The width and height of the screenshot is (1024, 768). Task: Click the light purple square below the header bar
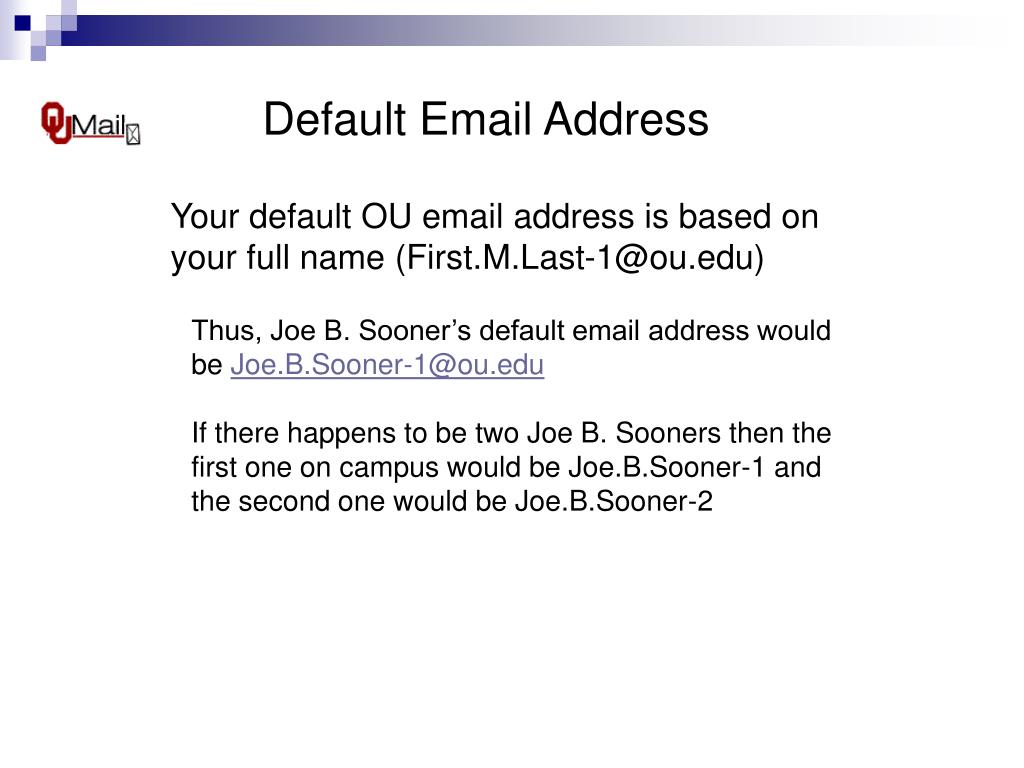coord(38,53)
